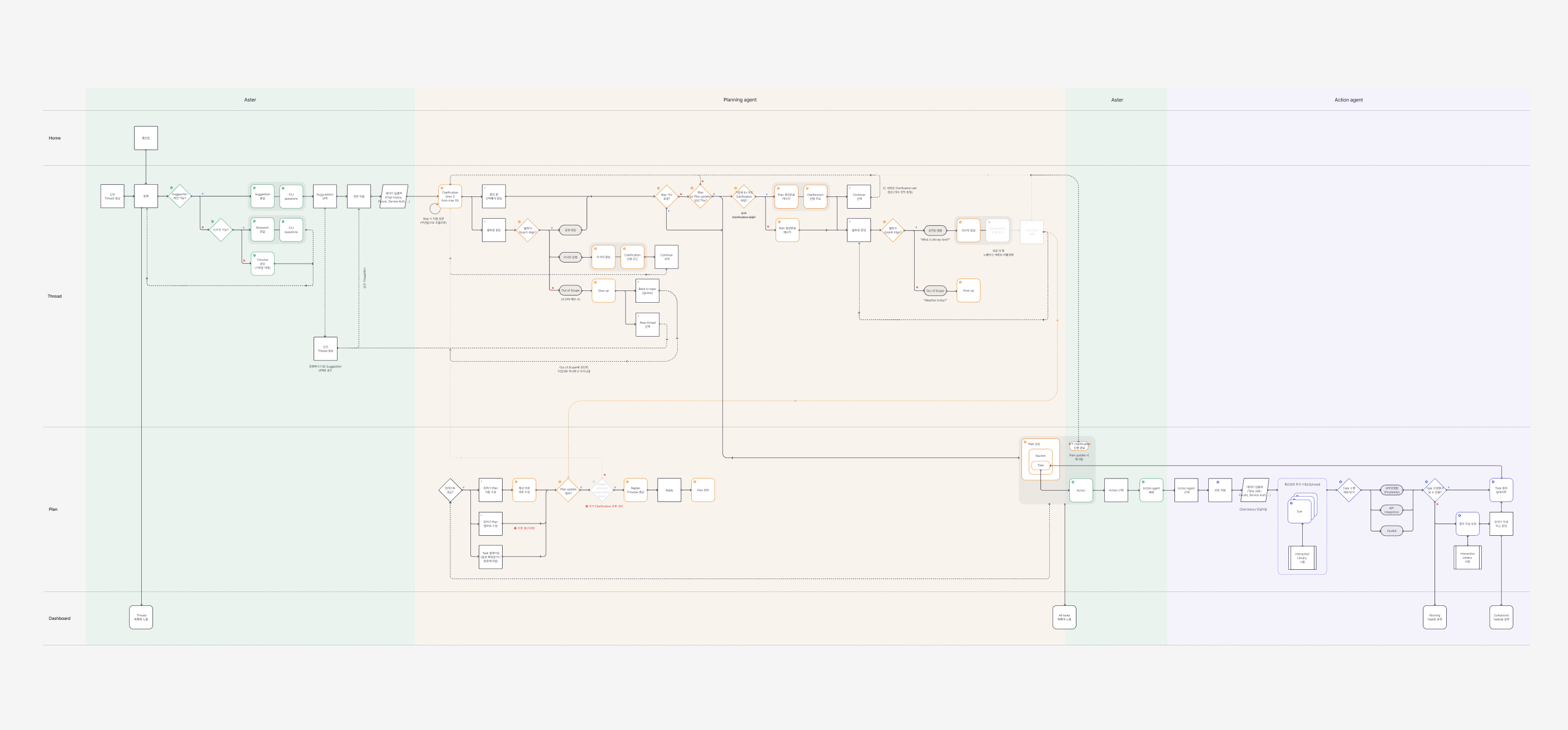Select the Planning agent column header

pos(740,100)
